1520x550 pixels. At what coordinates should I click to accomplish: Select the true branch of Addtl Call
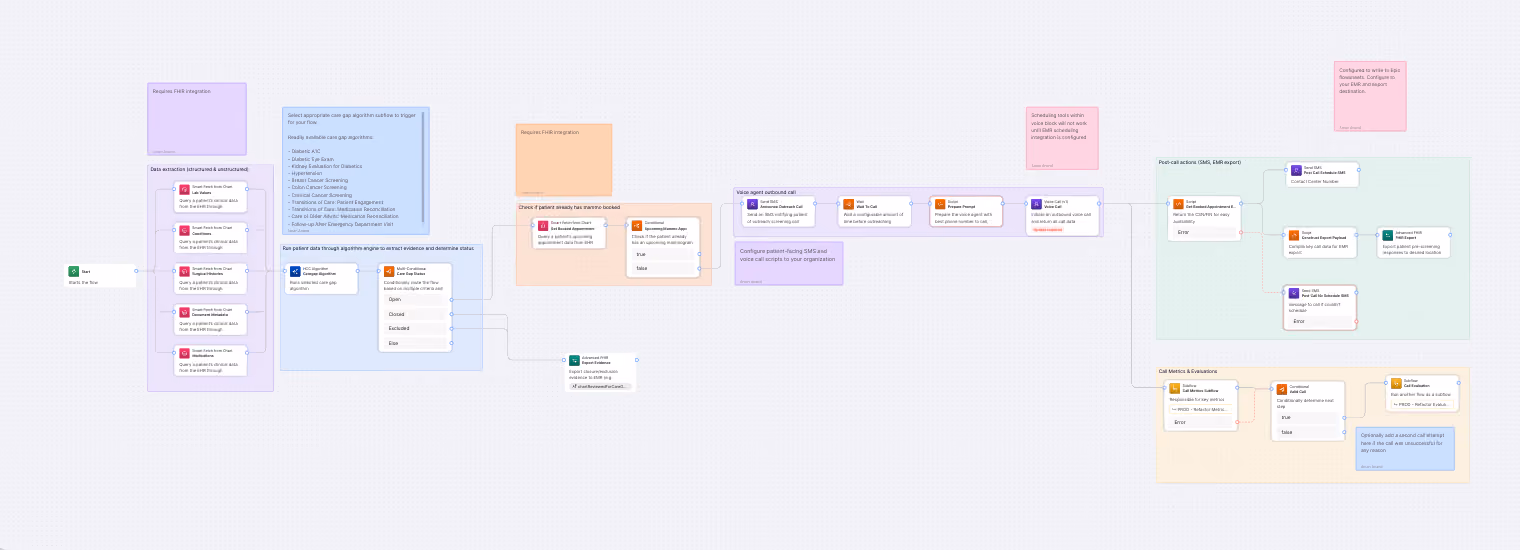(x=1307, y=417)
